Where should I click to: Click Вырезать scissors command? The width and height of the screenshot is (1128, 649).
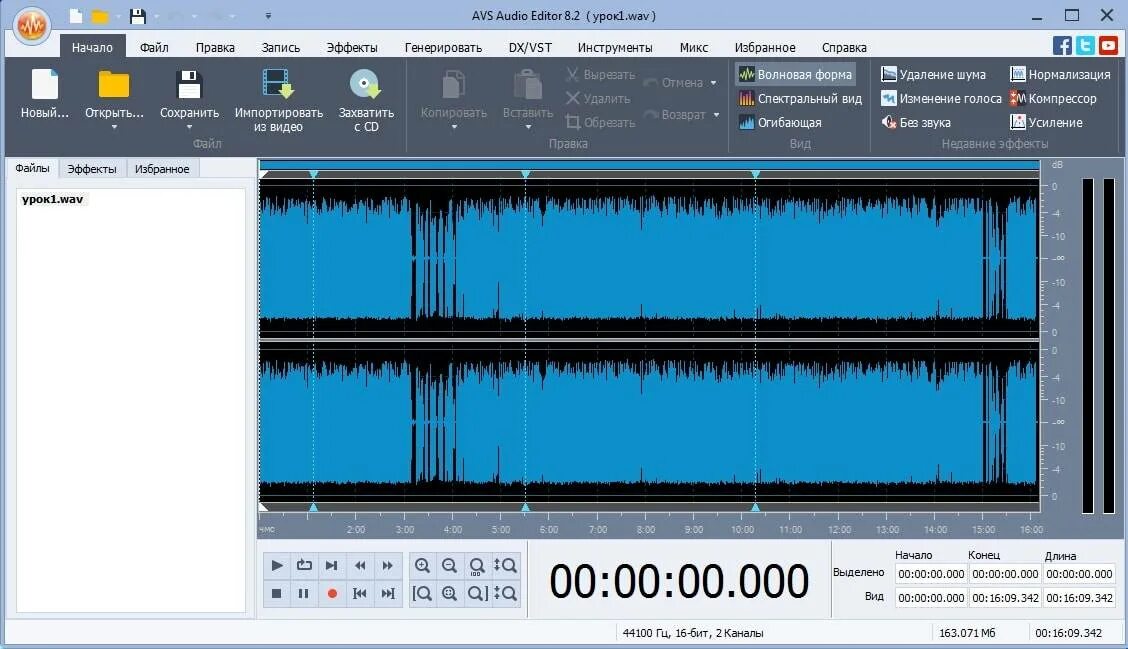[x=600, y=74]
